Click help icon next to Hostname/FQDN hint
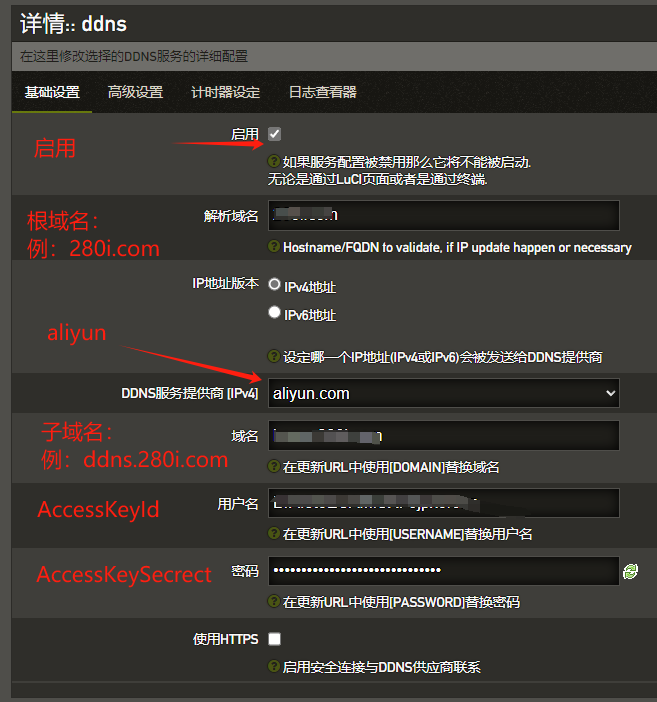Image resolution: width=657 pixels, height=702 pixels. pyautogui.click(x=273, y=247)
